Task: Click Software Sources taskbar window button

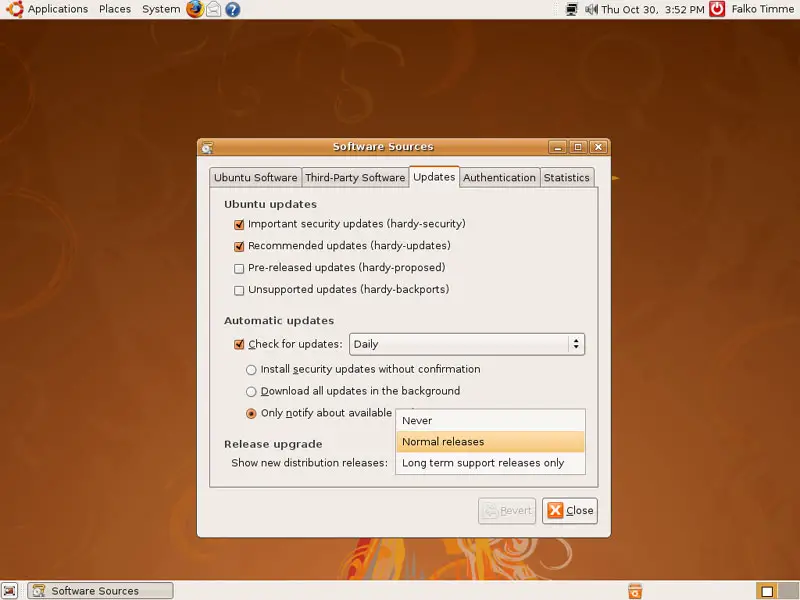Action: pos(100,591)
